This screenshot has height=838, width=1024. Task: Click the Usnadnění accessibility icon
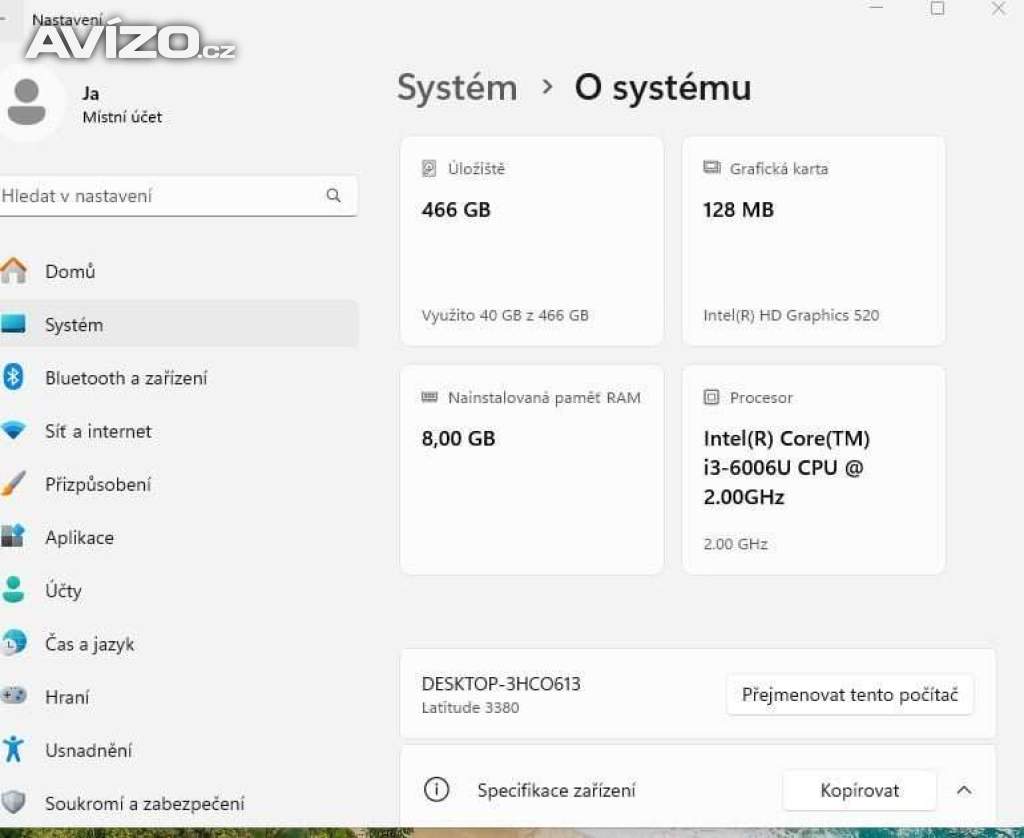tap(13, 749)
